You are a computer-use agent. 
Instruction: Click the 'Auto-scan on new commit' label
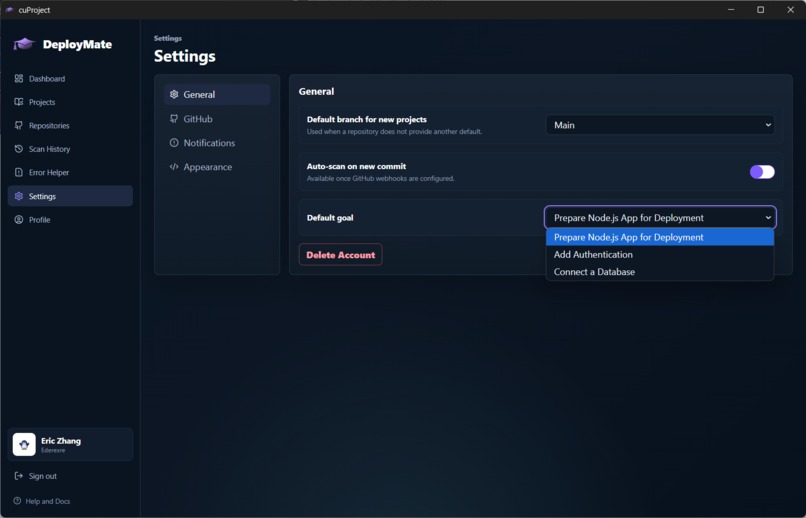click(x=356, y=166)
